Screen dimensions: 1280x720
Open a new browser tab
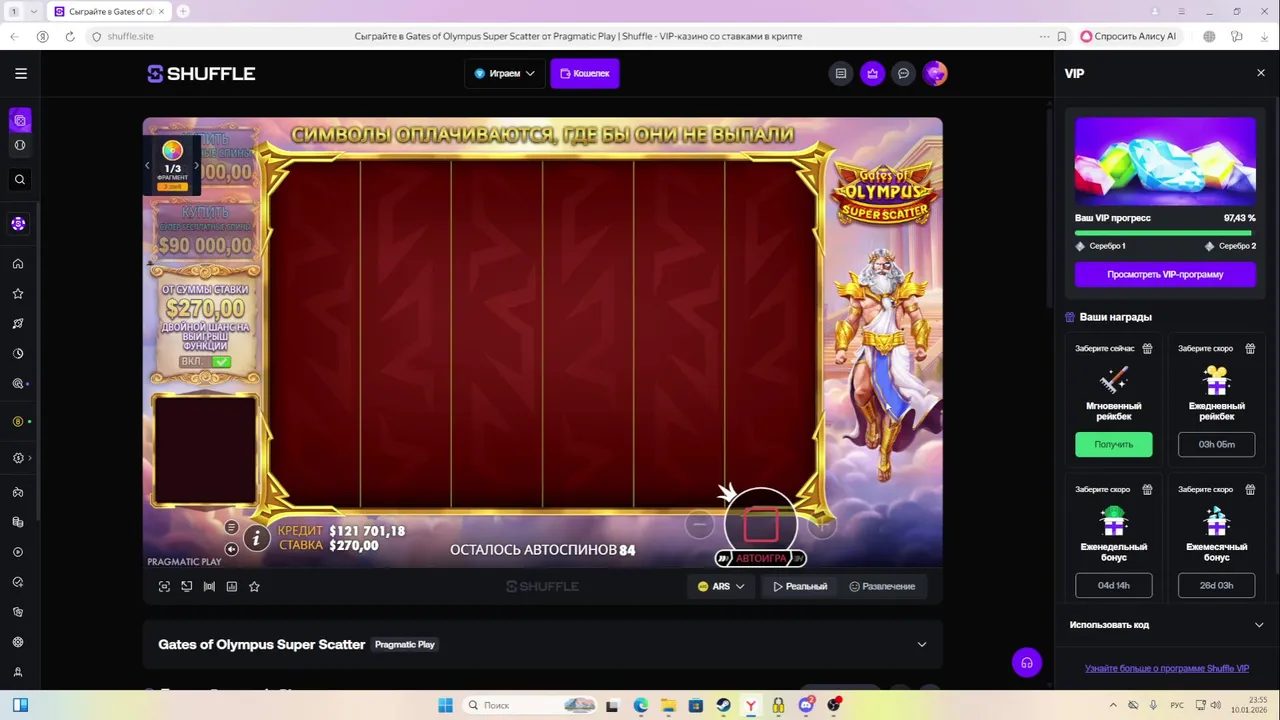[x=183, y=11]
